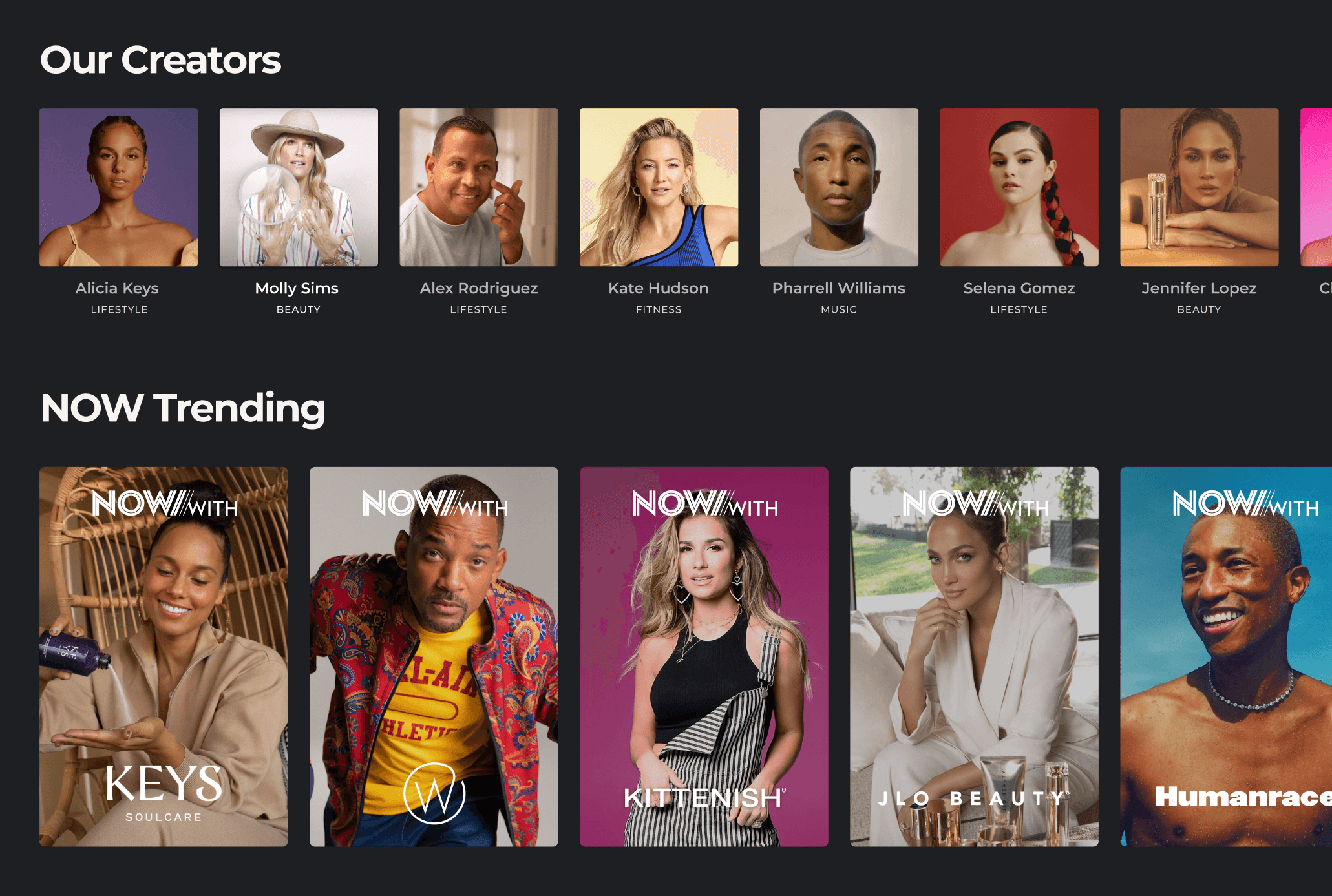This screenshot has width=1332, height=896.
Task: Open Pharrell Williams creator portrait
Action: tap(839, 187)
